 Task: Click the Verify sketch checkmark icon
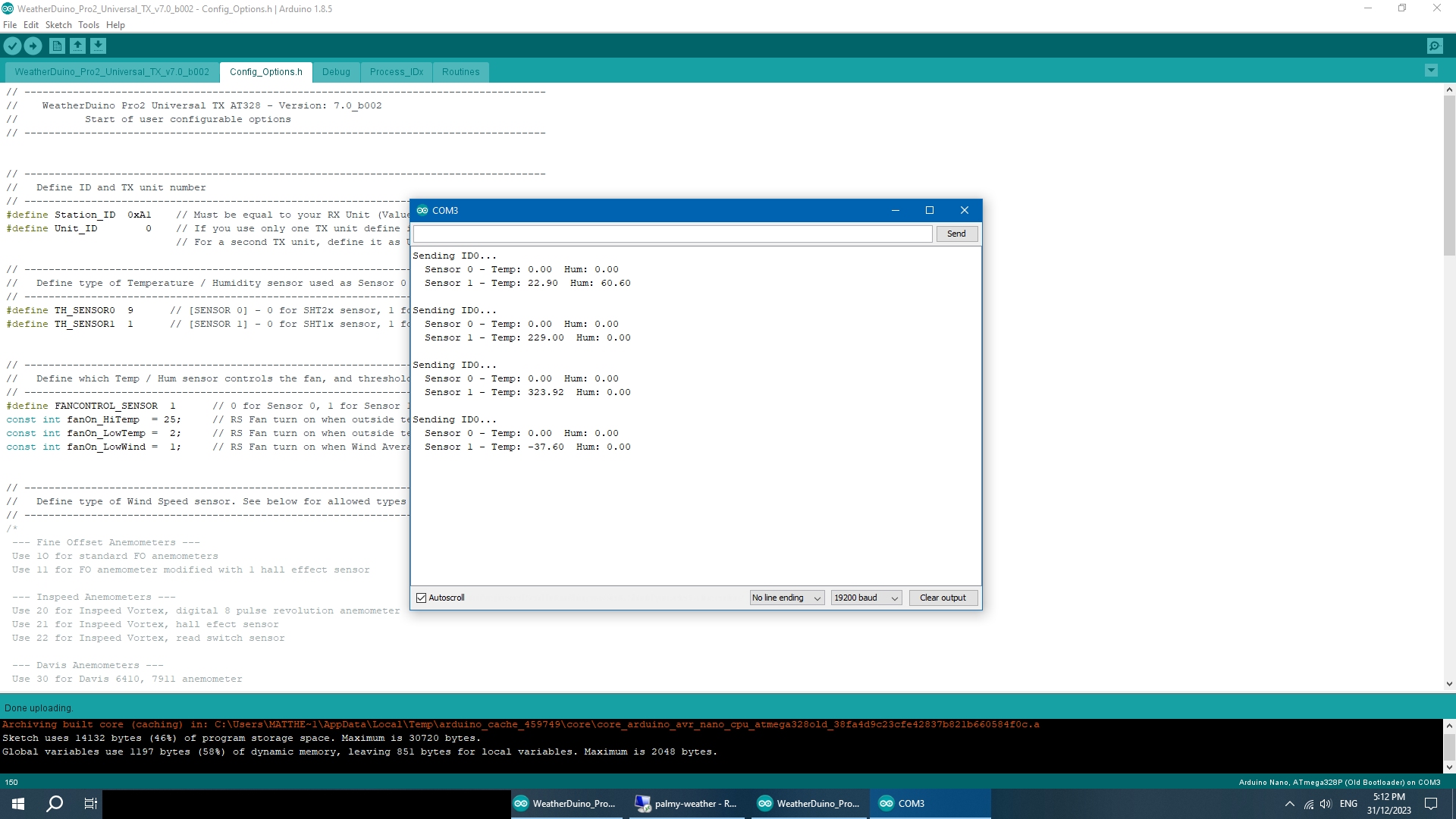(12, 46)
